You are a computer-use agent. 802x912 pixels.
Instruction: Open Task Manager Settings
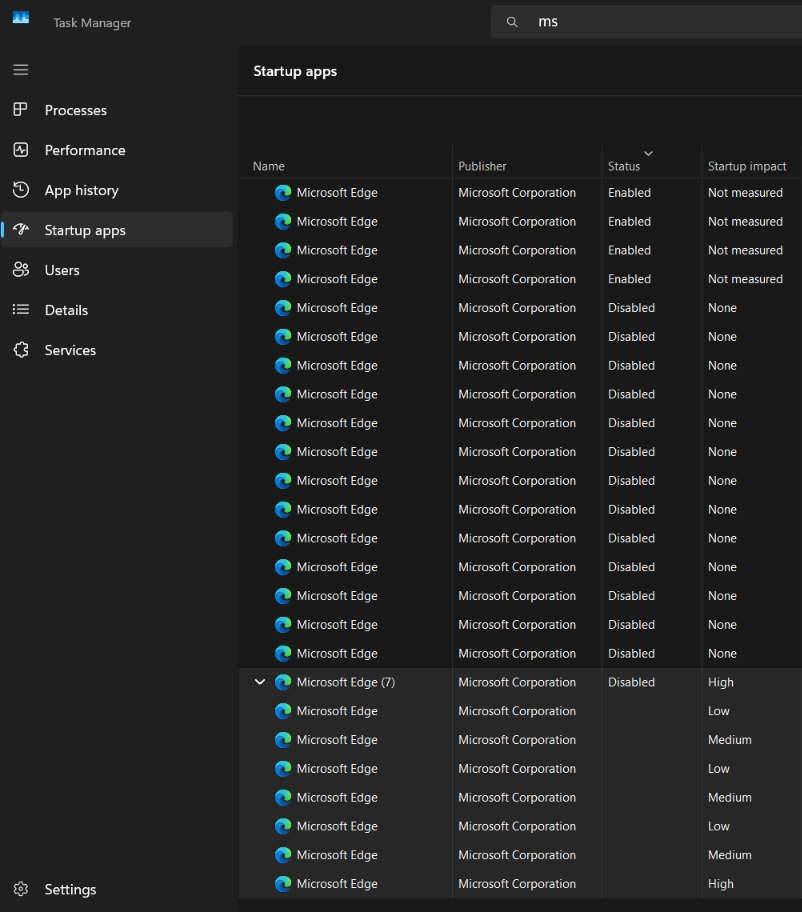click(x=117, y=889)
